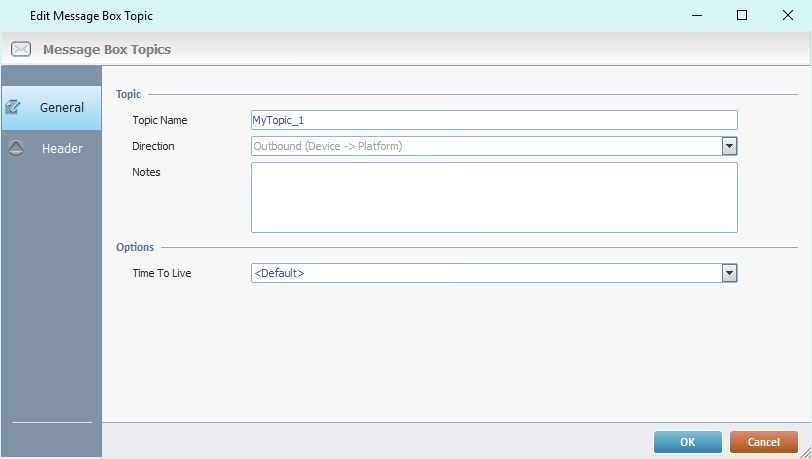Close the Edit Message Box Topic dialog

point(787,16)
